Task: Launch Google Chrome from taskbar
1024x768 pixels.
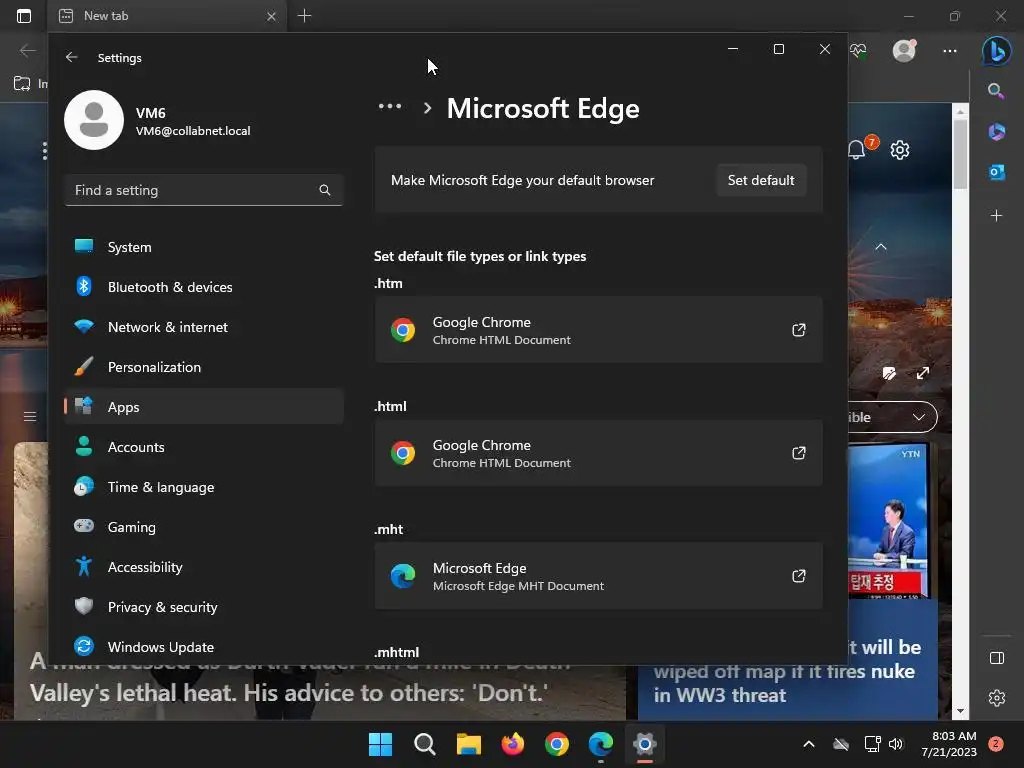Action: pos(556,744)
